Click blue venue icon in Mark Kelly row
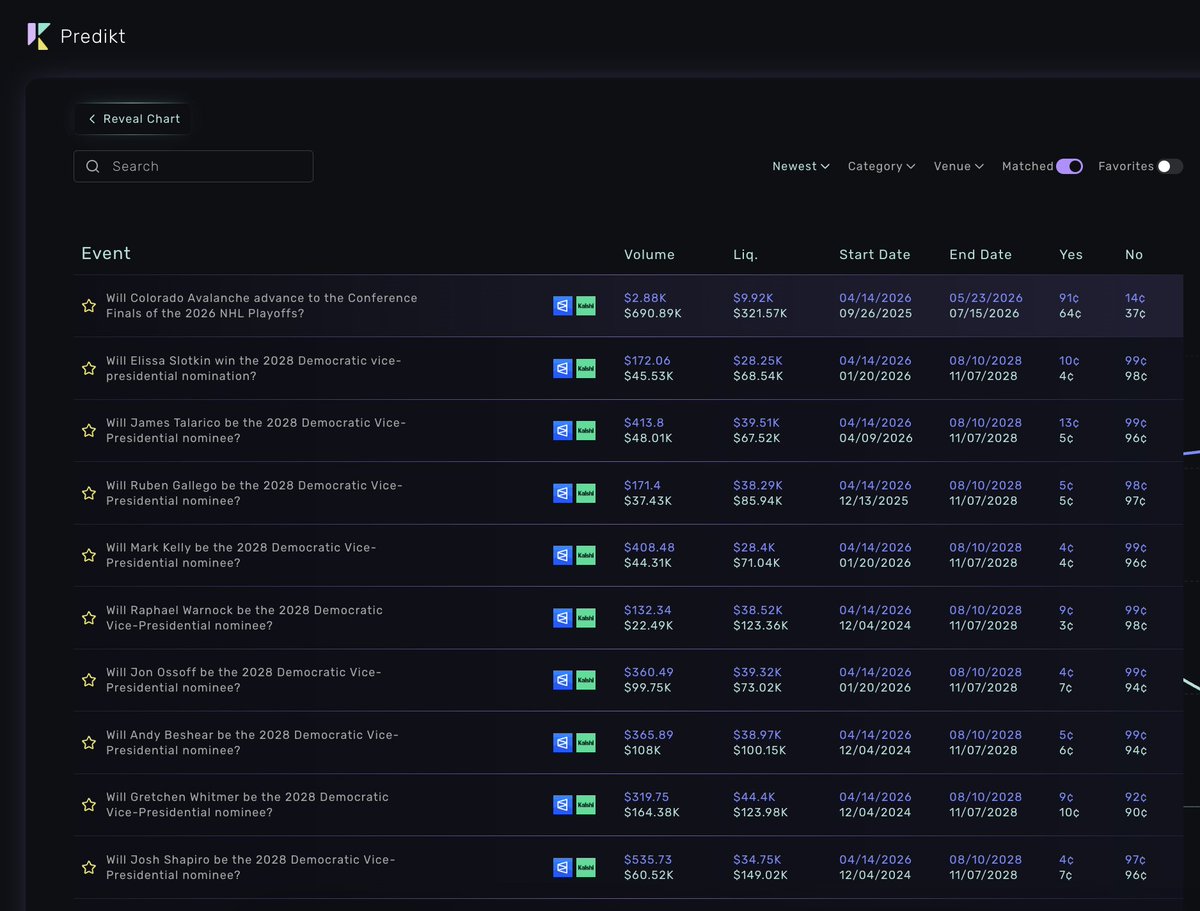This screenshot has width=1200, height=911. point(563,555)
